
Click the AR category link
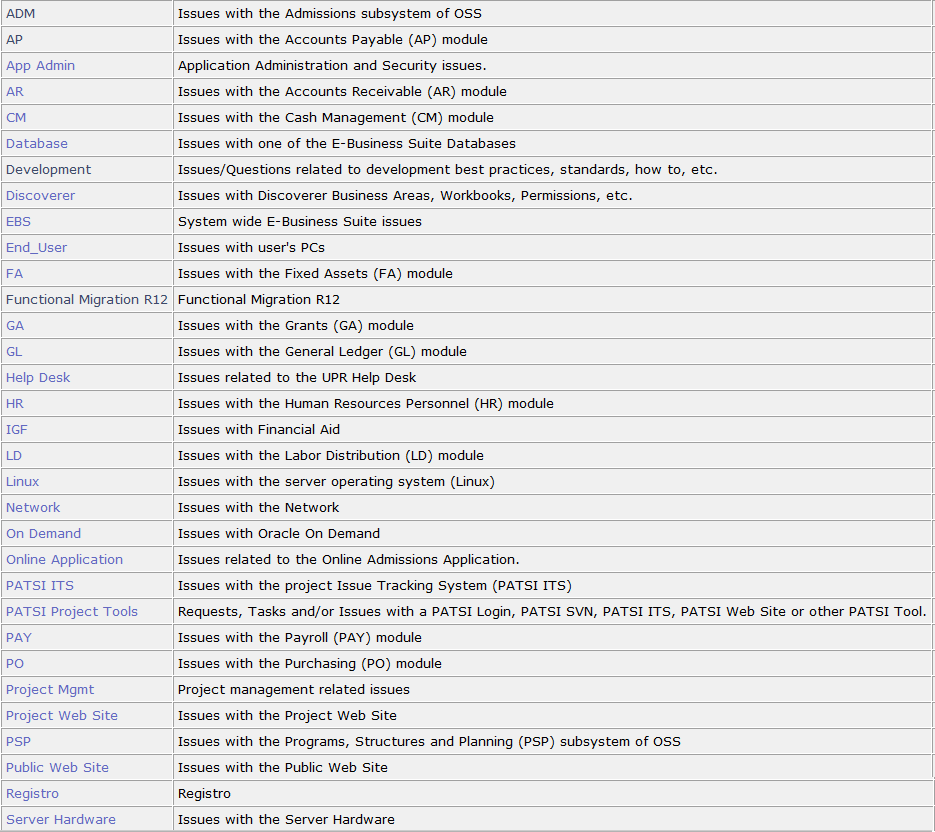coord(15,92)
